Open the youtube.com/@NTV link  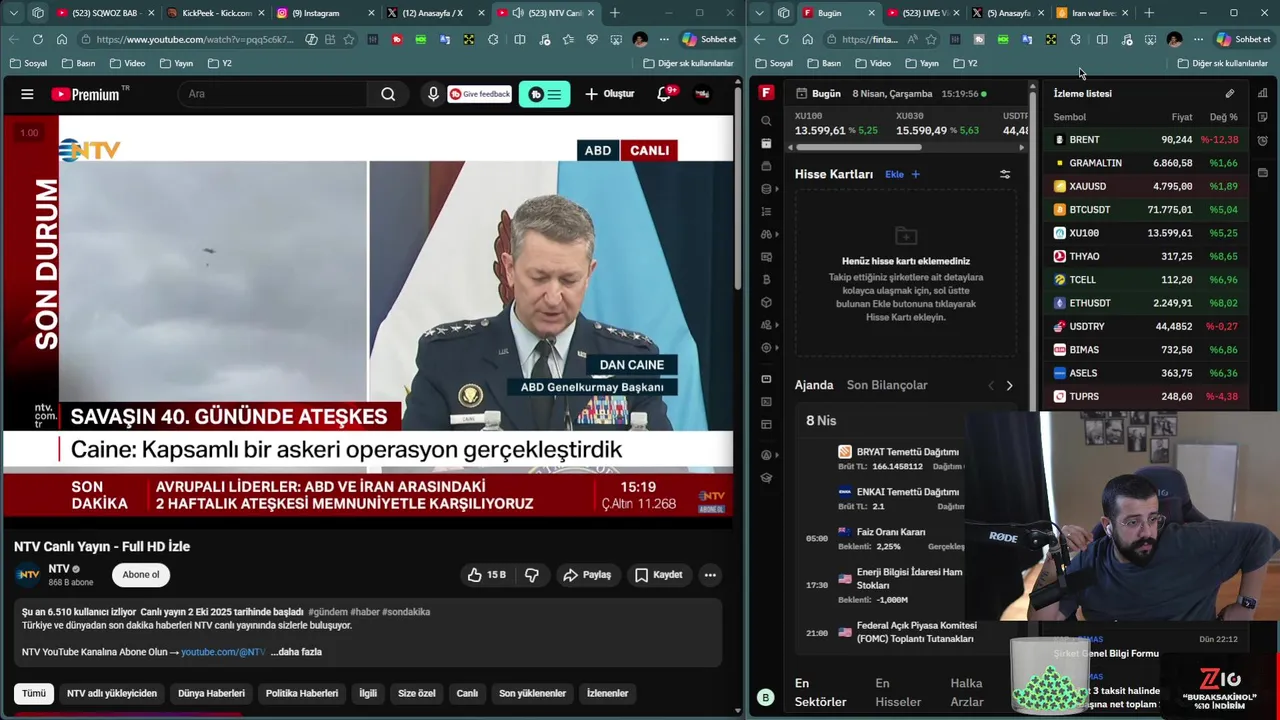pyautogui.click(x=223, y=652)
